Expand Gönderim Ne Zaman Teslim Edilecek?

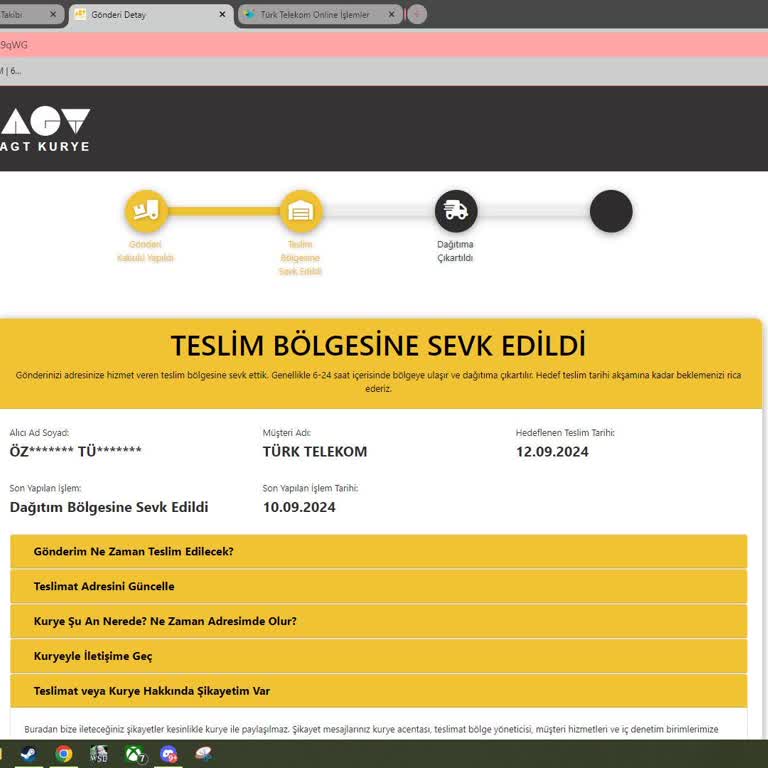[x=379, y=552]
